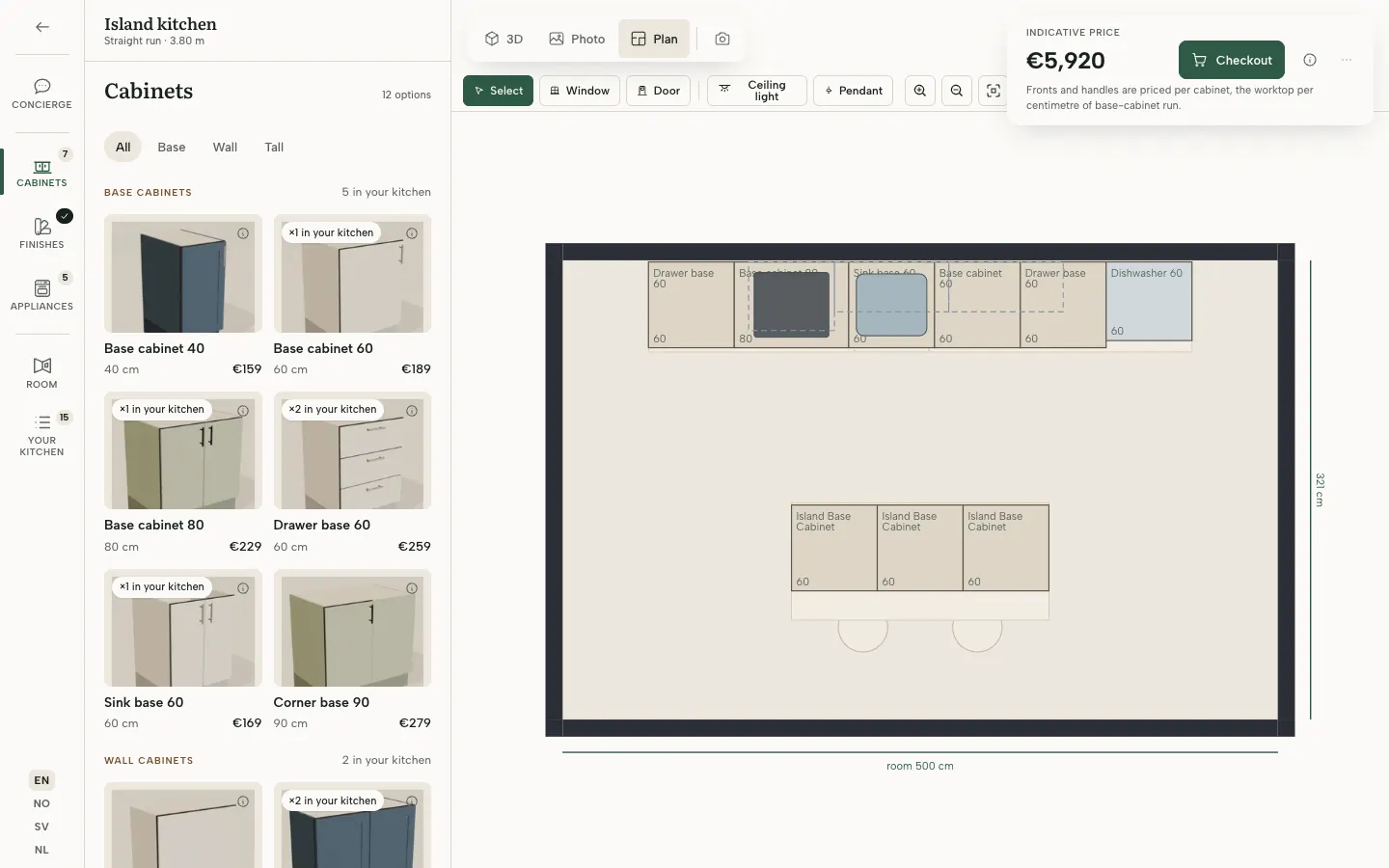Switch to Photo view
The height and width of the screenshot is (868, 1389).
pos(577,39)
